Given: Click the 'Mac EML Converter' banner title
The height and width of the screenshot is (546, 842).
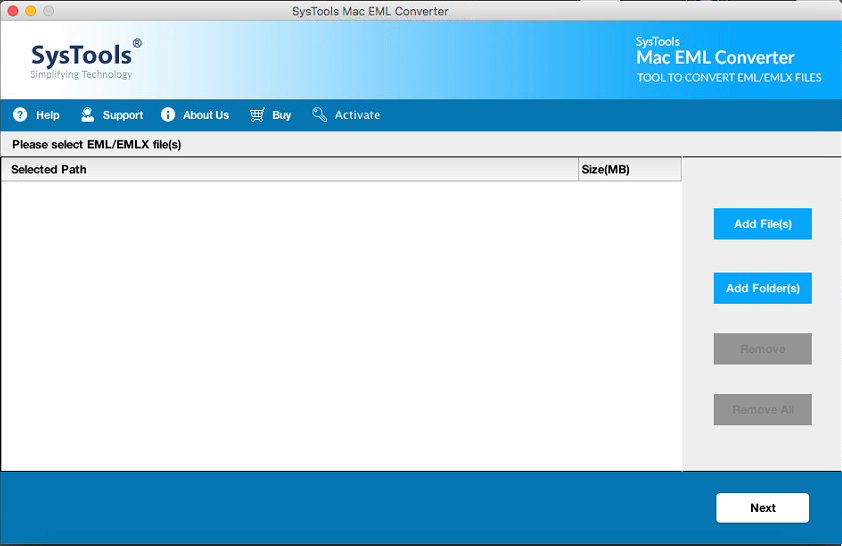Looking at the screenshot, I should coord(715,57).
